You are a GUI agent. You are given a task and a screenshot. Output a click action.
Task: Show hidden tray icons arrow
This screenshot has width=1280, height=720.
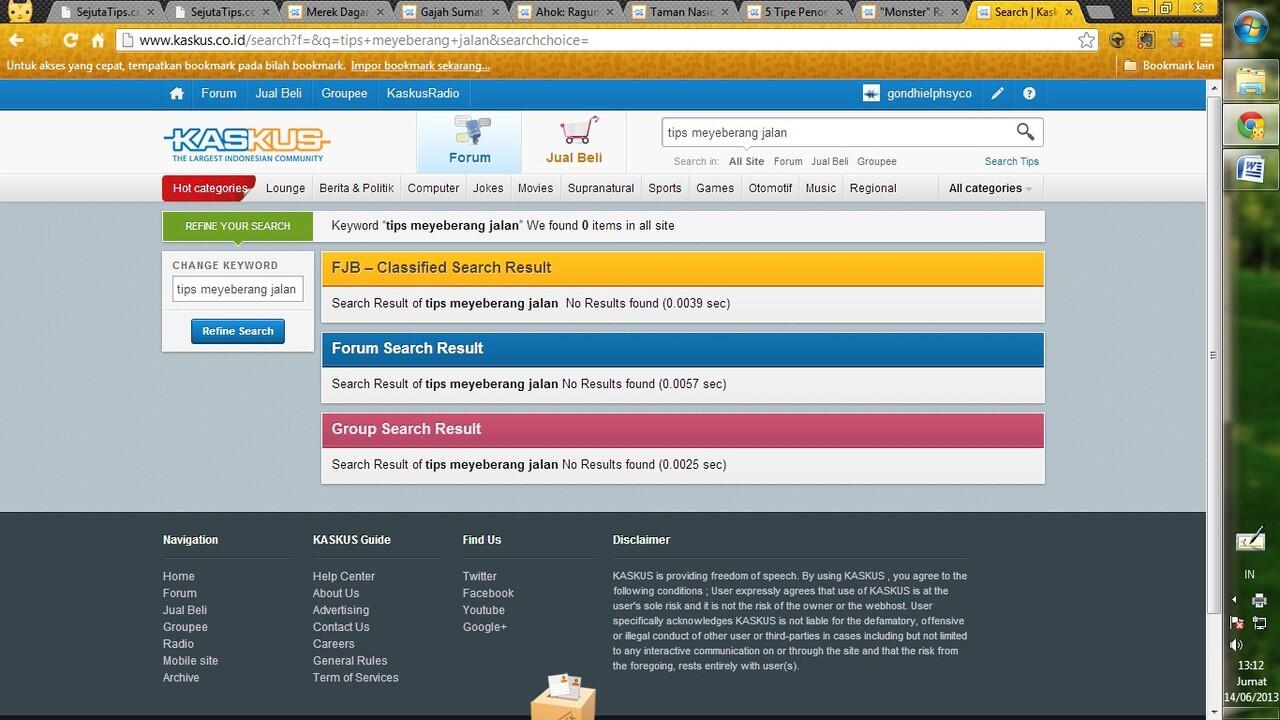pyautogui.click(x=1235, y=600)
